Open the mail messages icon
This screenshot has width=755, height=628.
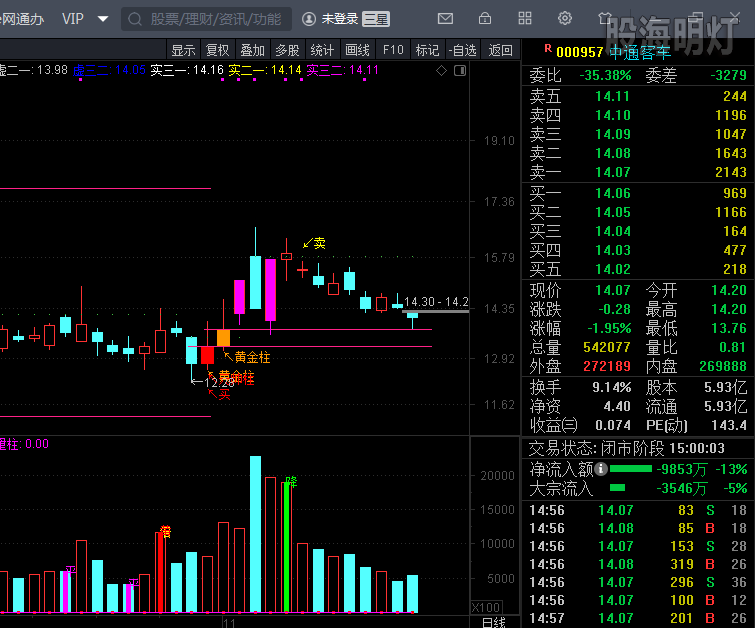445,19
